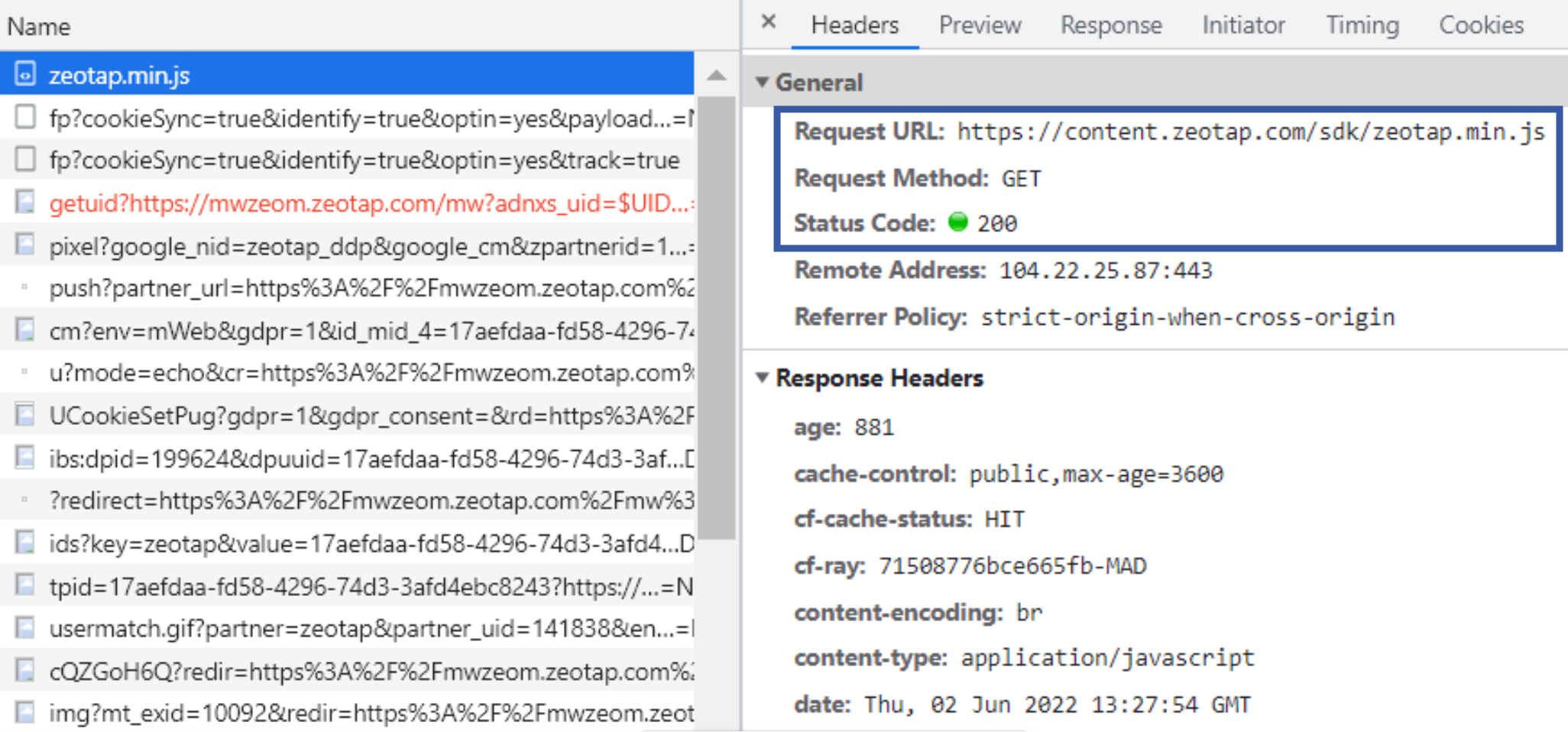Click the strict-origin-when-cross-origin referrer policy value
Screen dimensions: 1568x732
pos(1188,316)
